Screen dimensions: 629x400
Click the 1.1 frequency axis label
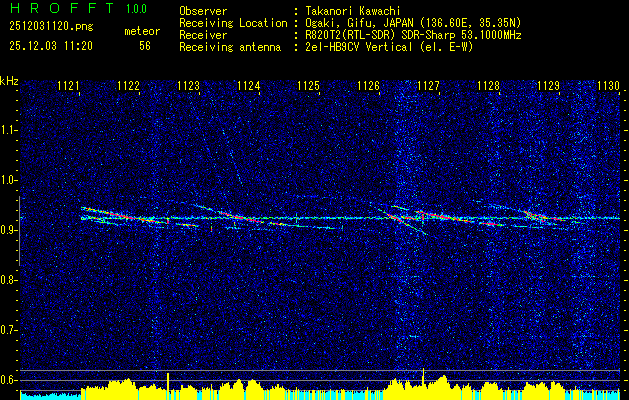coord(7,130)
